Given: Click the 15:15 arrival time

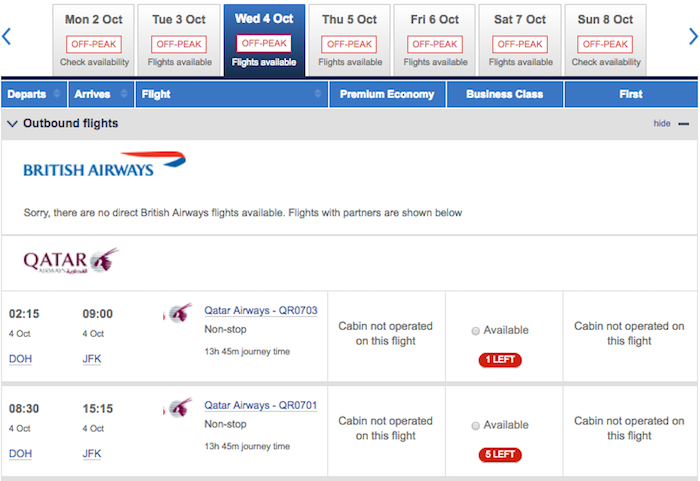Looking at the screenshot, I should [x=98, y=409].
